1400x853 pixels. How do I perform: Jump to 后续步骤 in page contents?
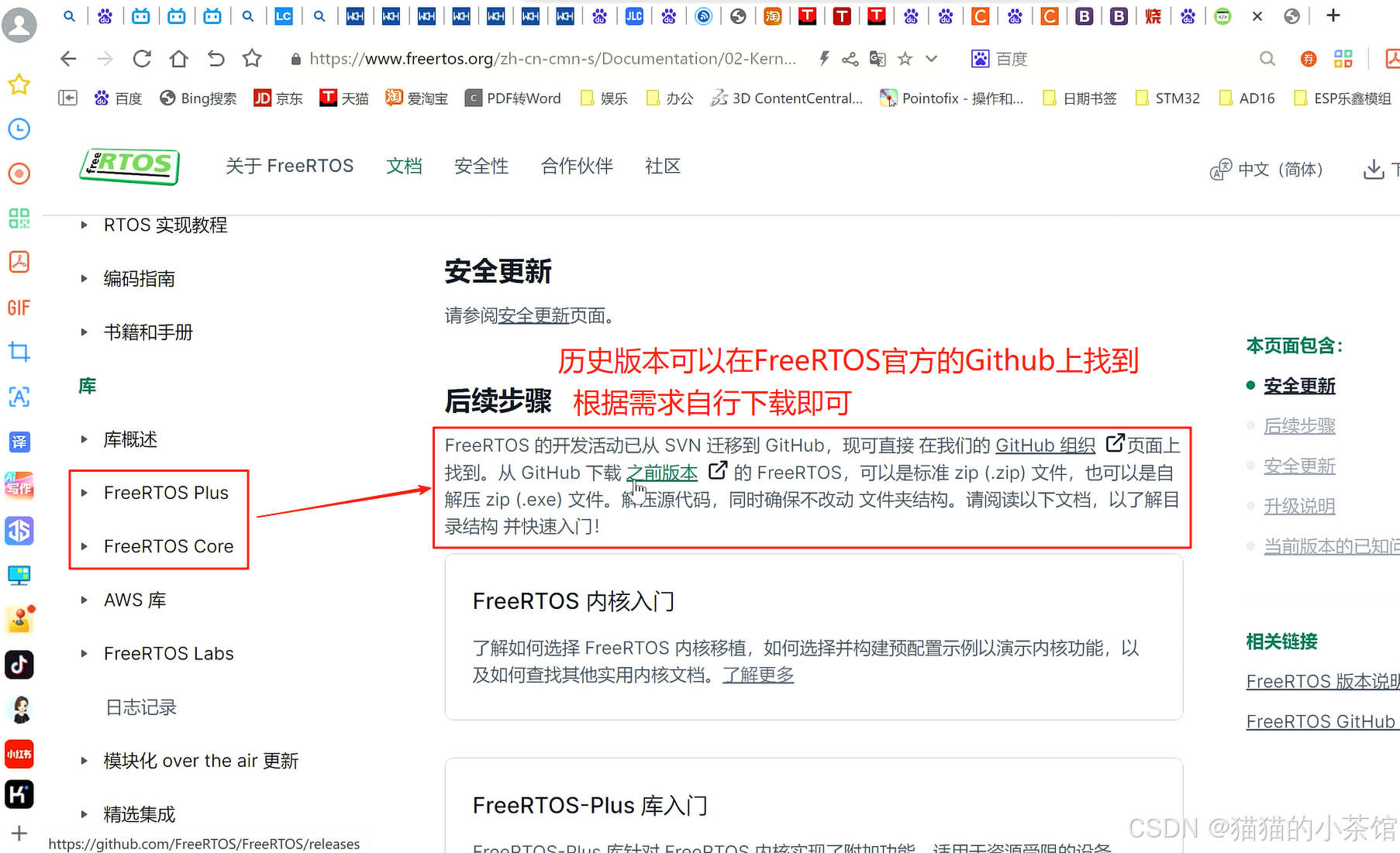pos(1299,426)
